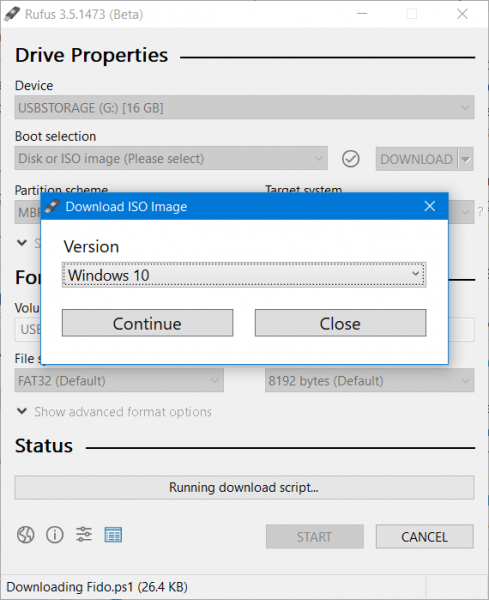489x600 pixels.
Task: Expand Show advanced format options
Action: (114, 412)
